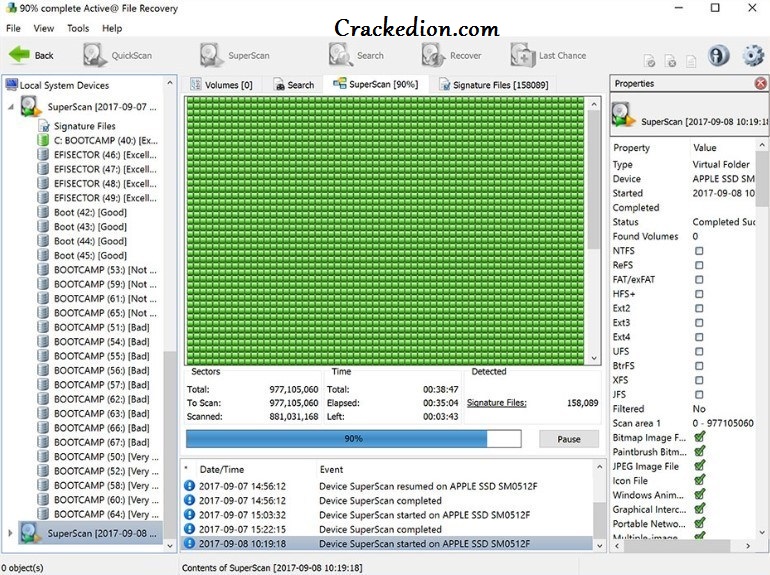Click info icon on 2017-09-07 15:22:15 event
Viewport: 770px width, 575px height.
coord(189,529)
